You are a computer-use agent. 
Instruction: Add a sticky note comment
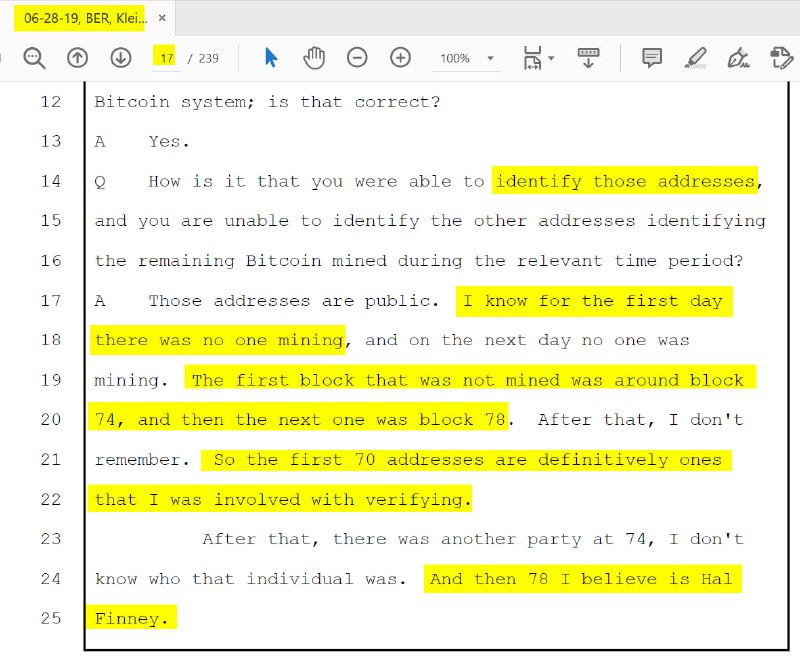tap(652, 58)
